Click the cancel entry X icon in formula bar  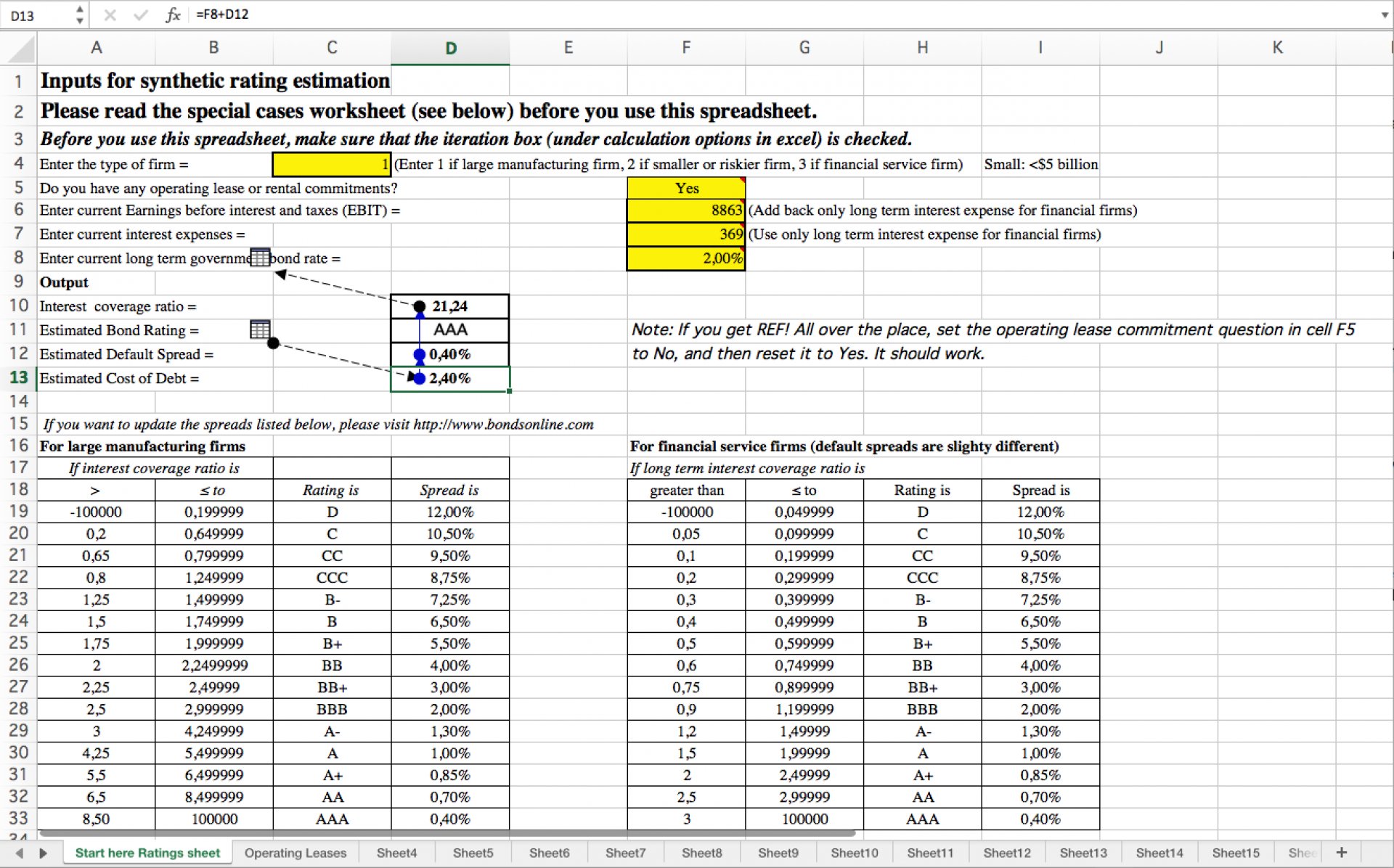[x=110, y=15]
